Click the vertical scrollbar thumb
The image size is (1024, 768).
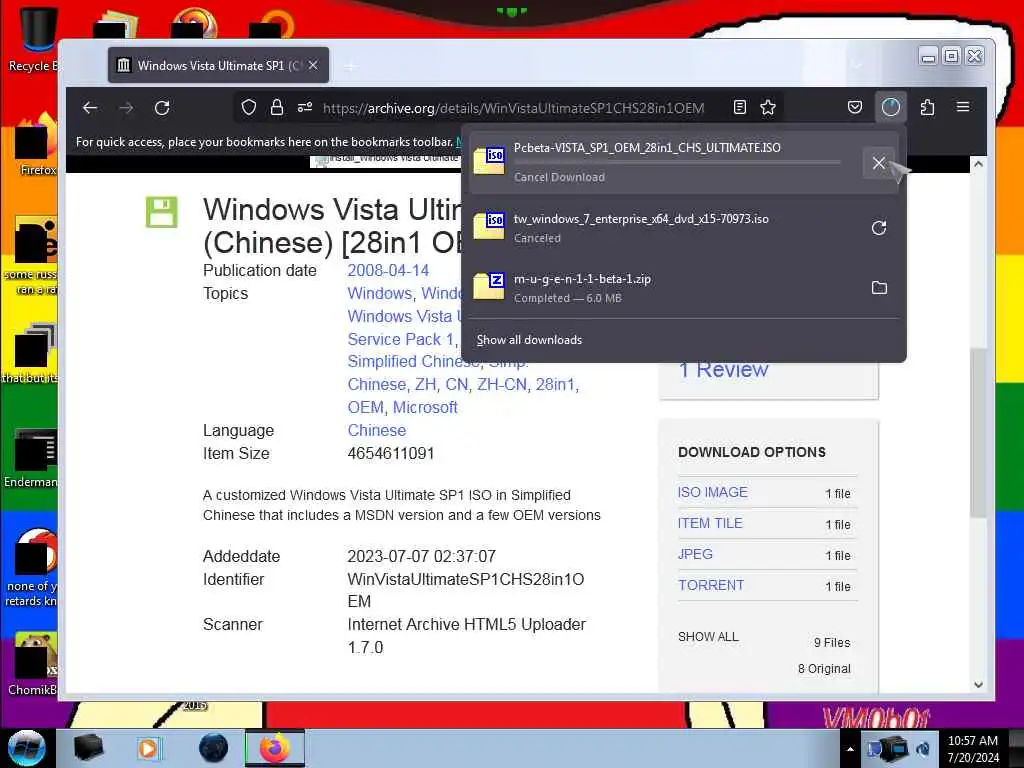coord(978,433)
